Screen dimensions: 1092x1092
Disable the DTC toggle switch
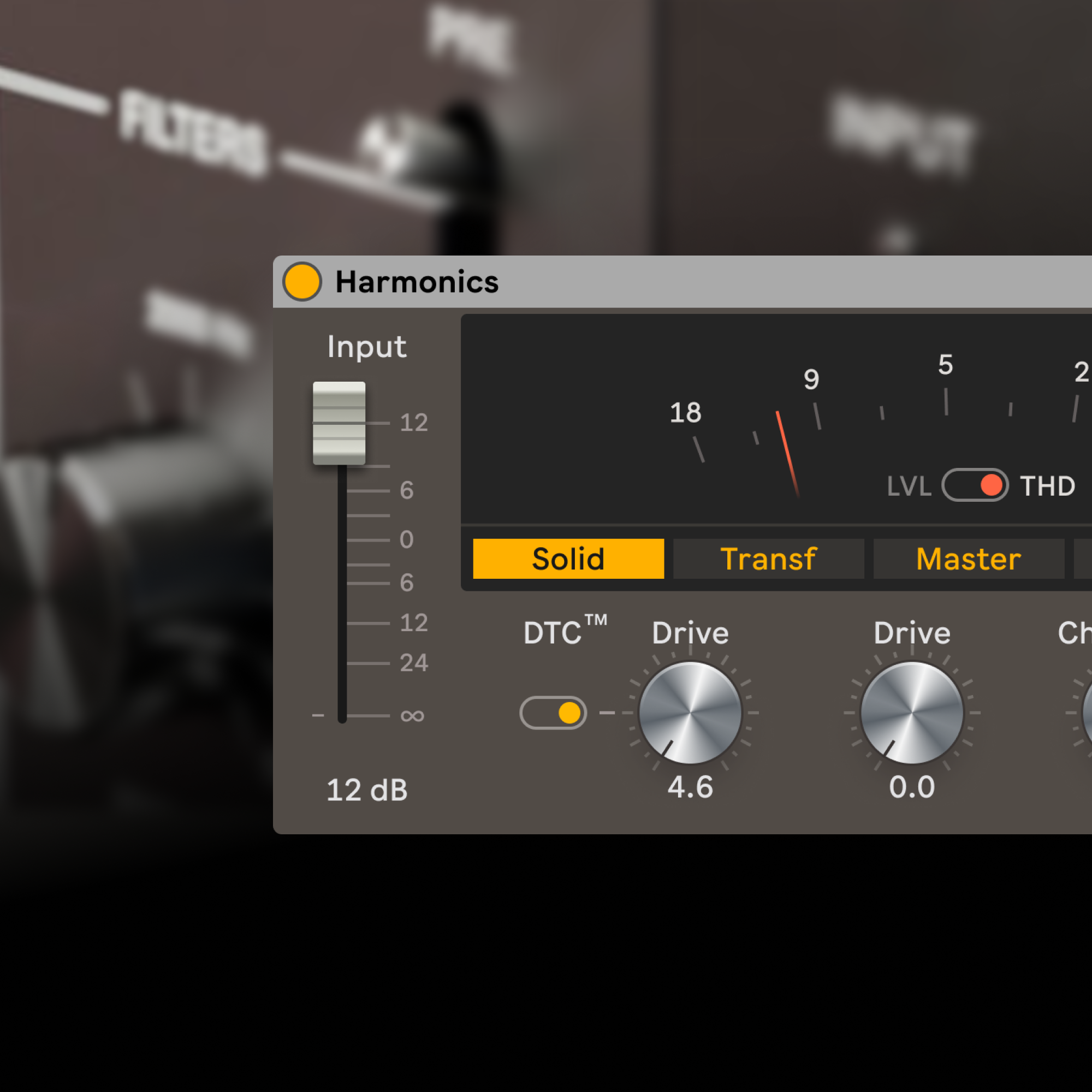(553, 713)
